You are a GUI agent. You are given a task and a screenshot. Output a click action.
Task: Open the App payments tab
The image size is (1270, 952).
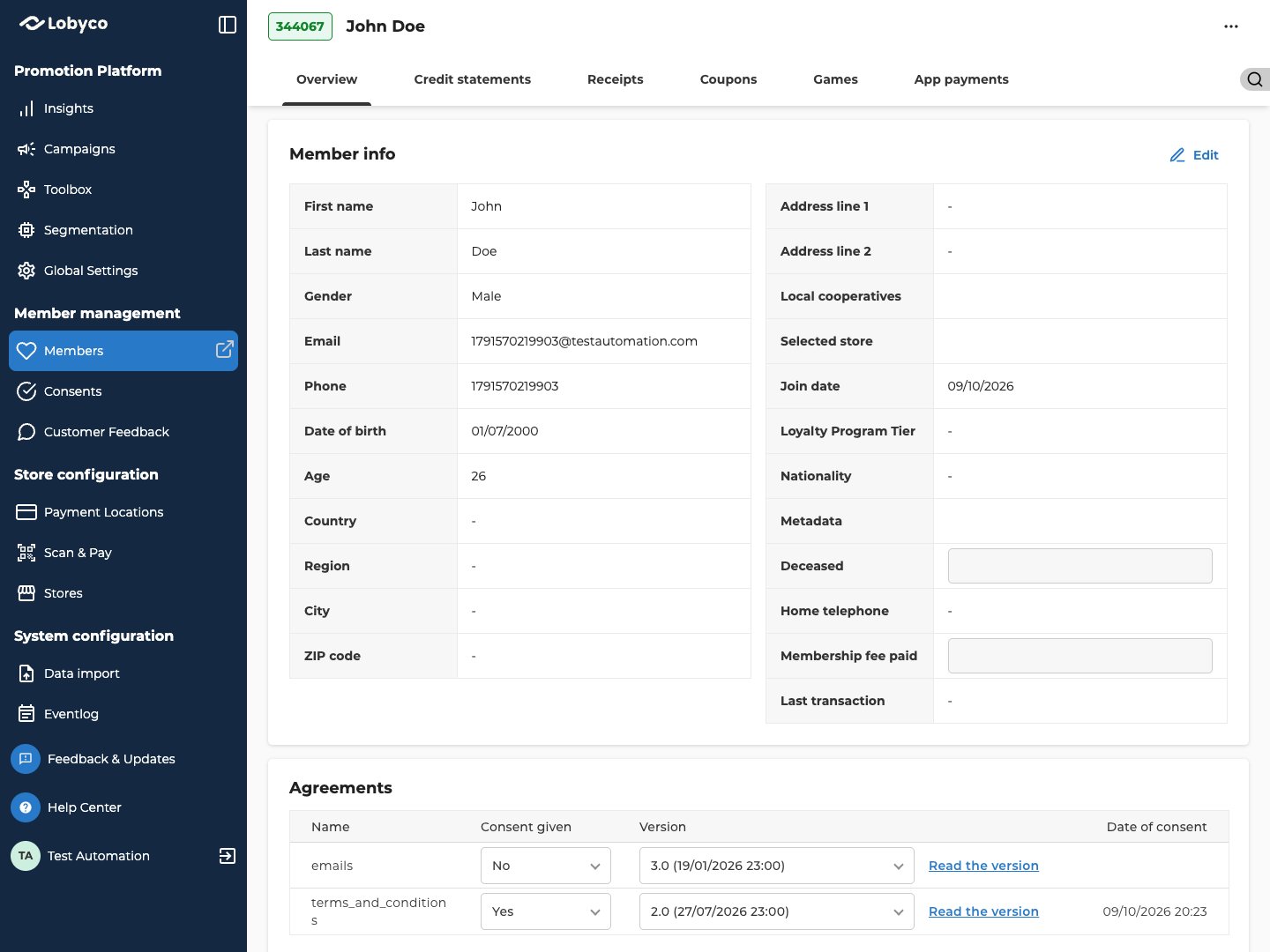(x=961, y=79)
